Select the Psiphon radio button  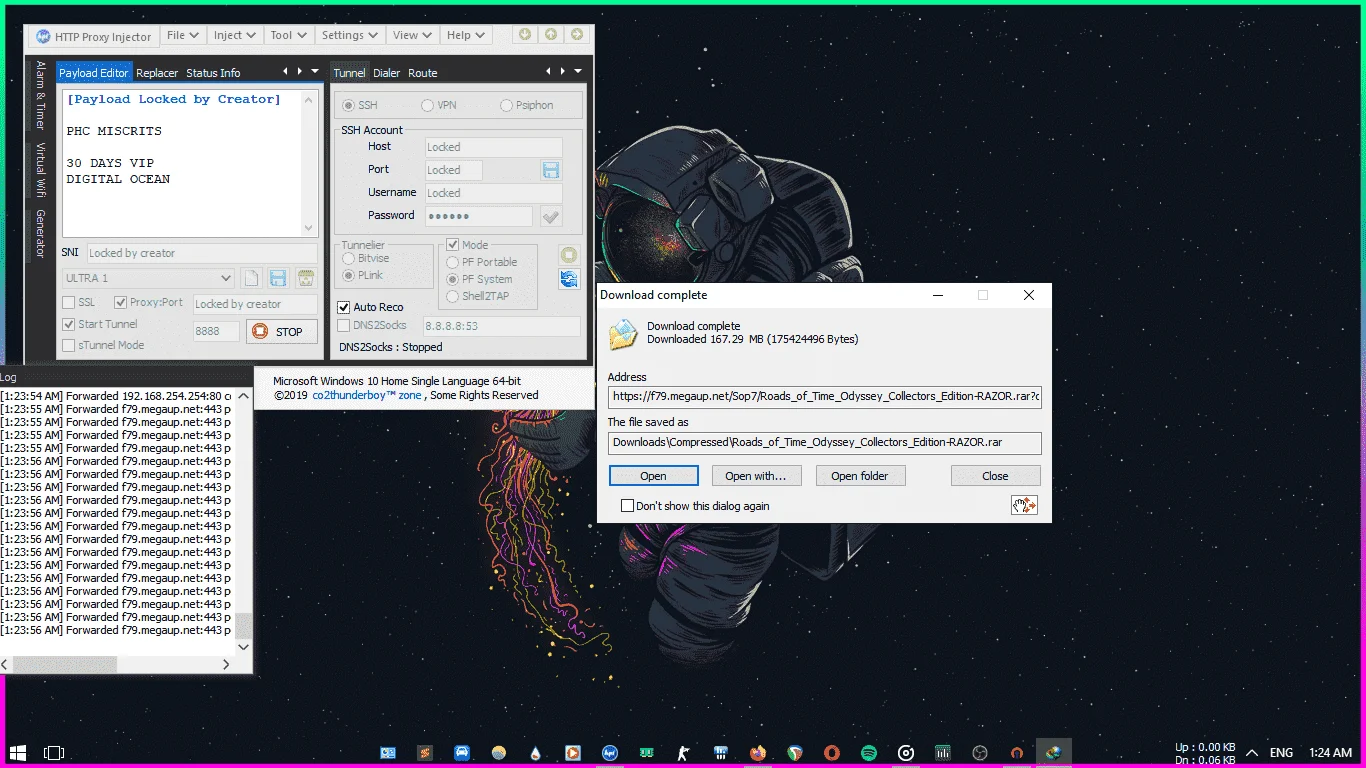506,105
